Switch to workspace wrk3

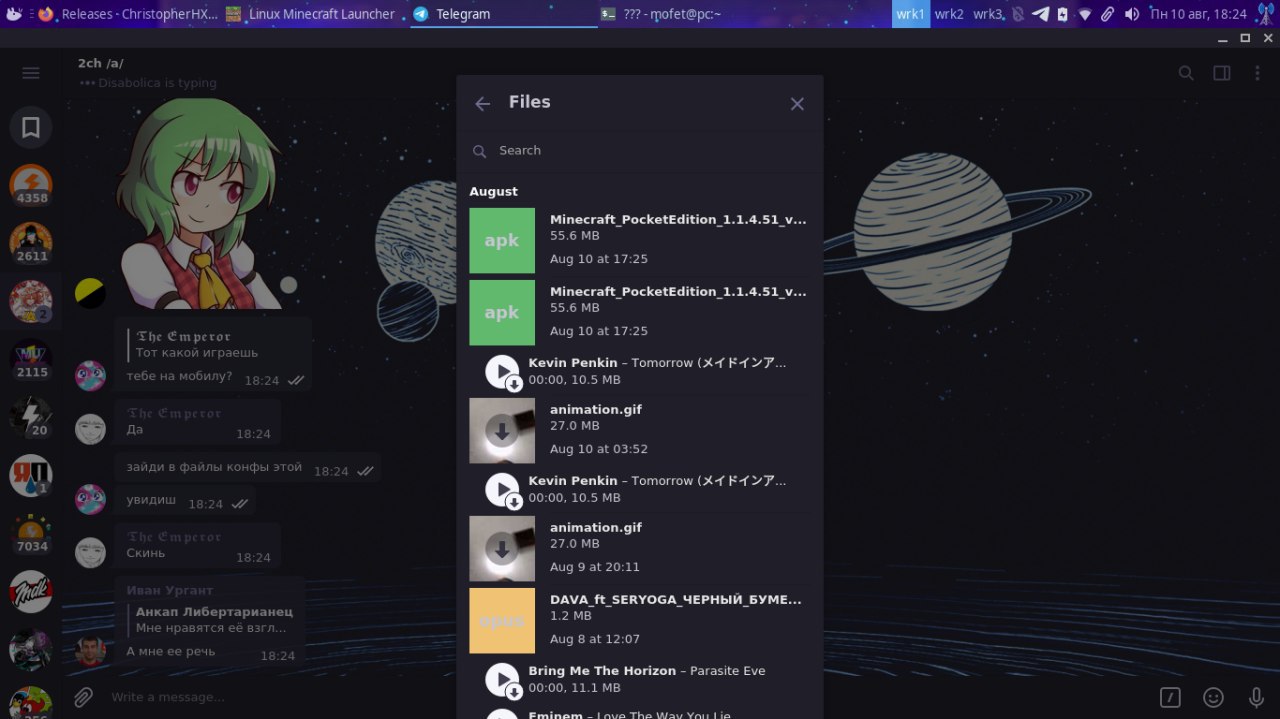click(x=987, y=14)
